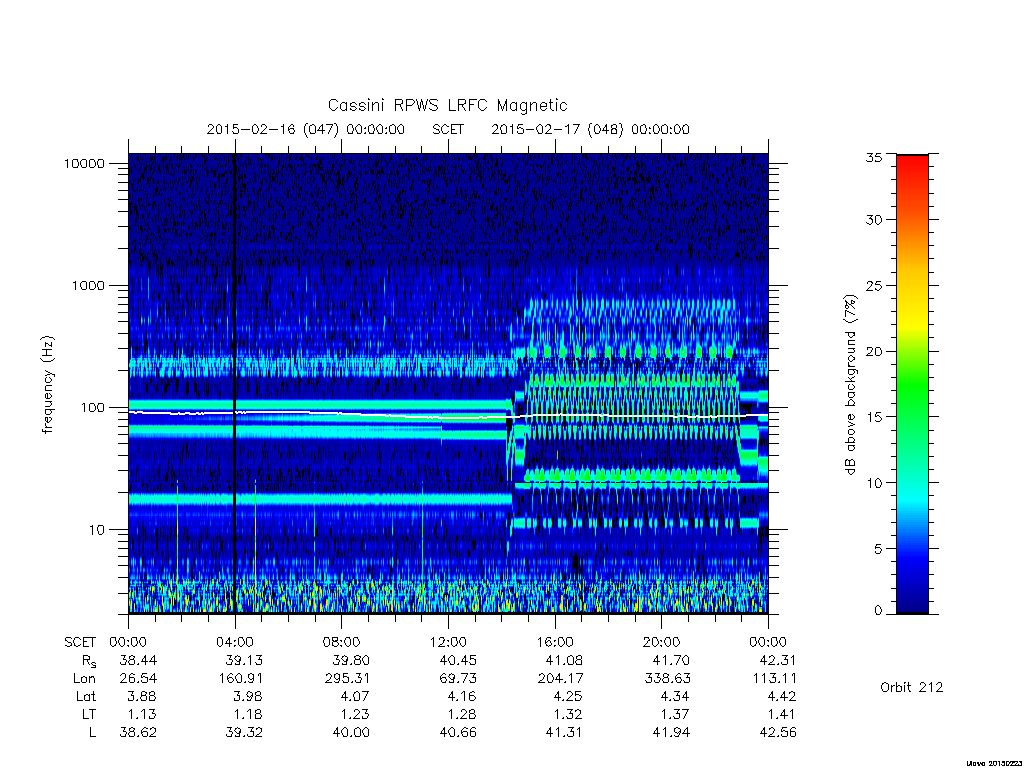Click the start date '2015-02-16 (047) 00:00:00'
This screenshot has height=768, width=1024.
[306, 129]
